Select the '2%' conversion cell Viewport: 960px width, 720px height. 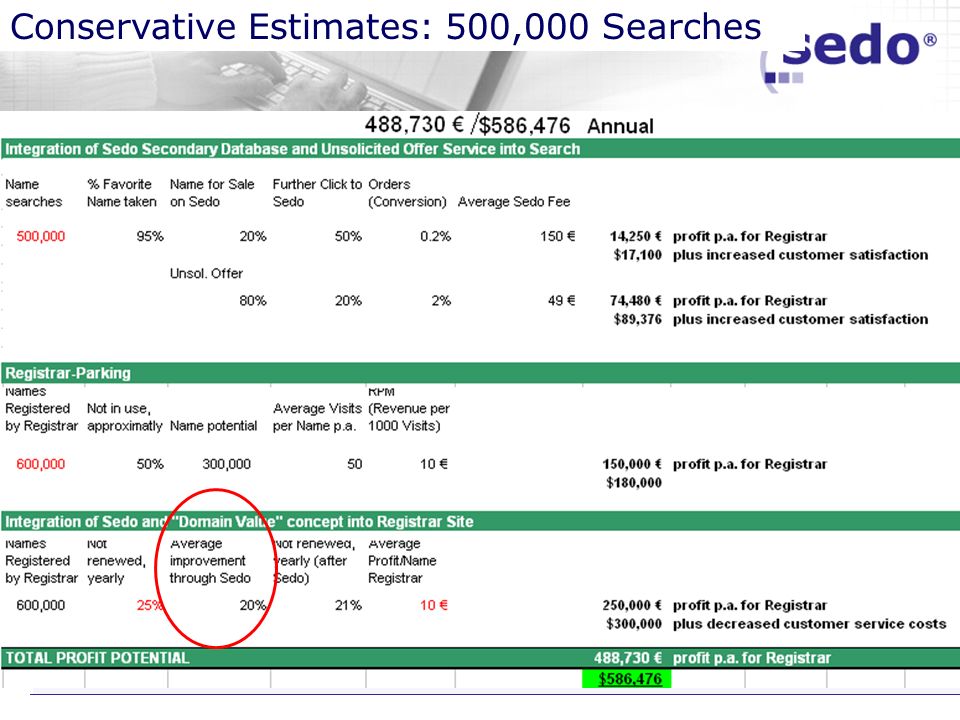441,301
